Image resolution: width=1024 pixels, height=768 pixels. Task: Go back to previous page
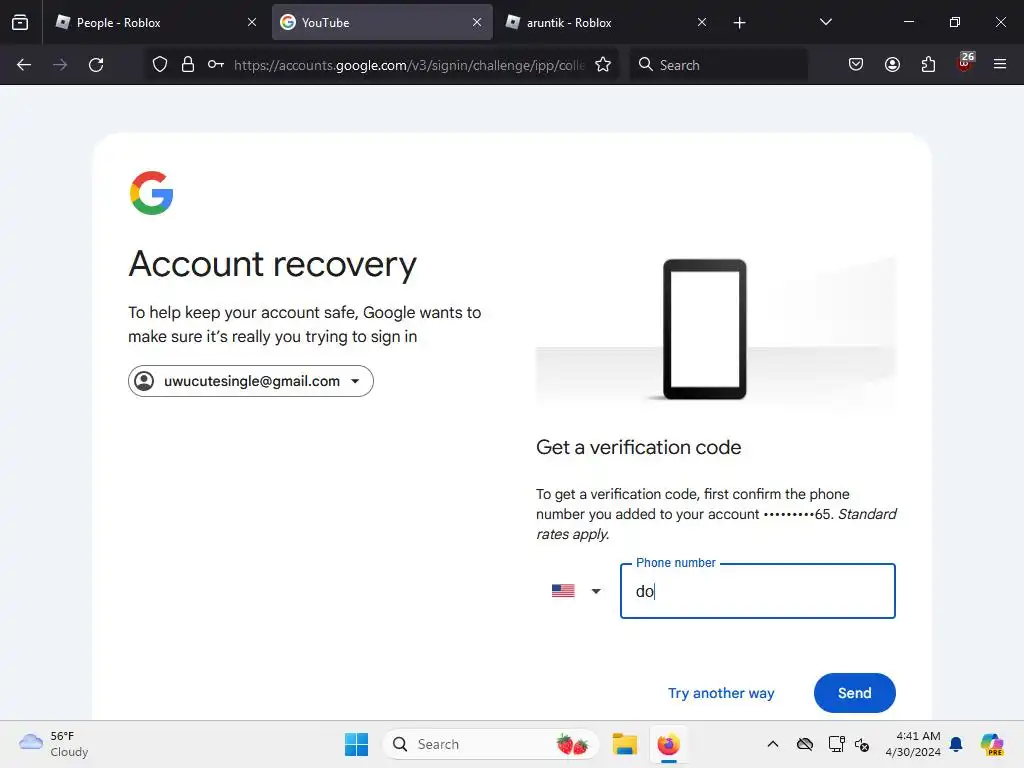pos(24,65)
